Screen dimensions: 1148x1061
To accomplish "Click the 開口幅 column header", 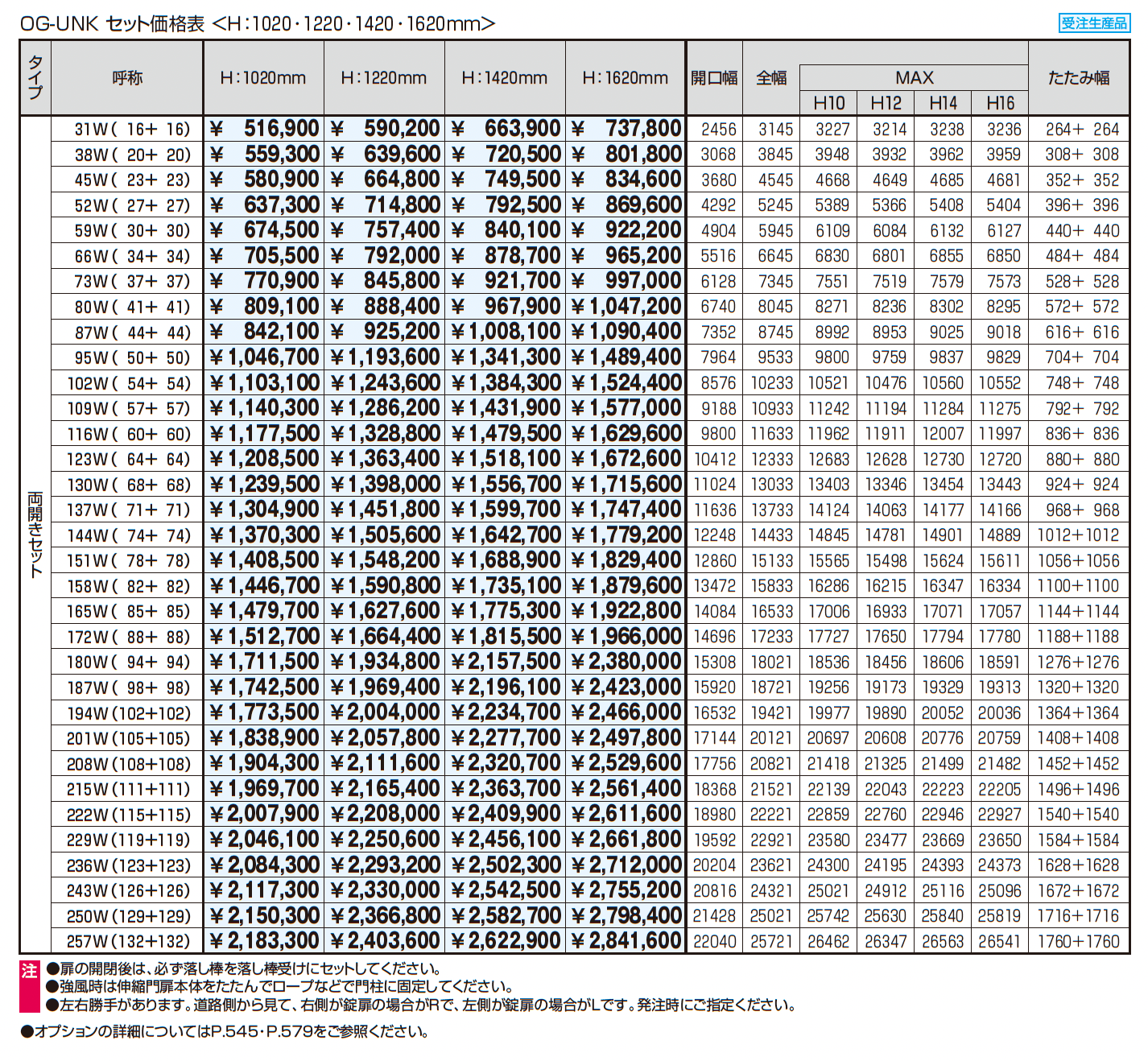I will tap(714, 78).
